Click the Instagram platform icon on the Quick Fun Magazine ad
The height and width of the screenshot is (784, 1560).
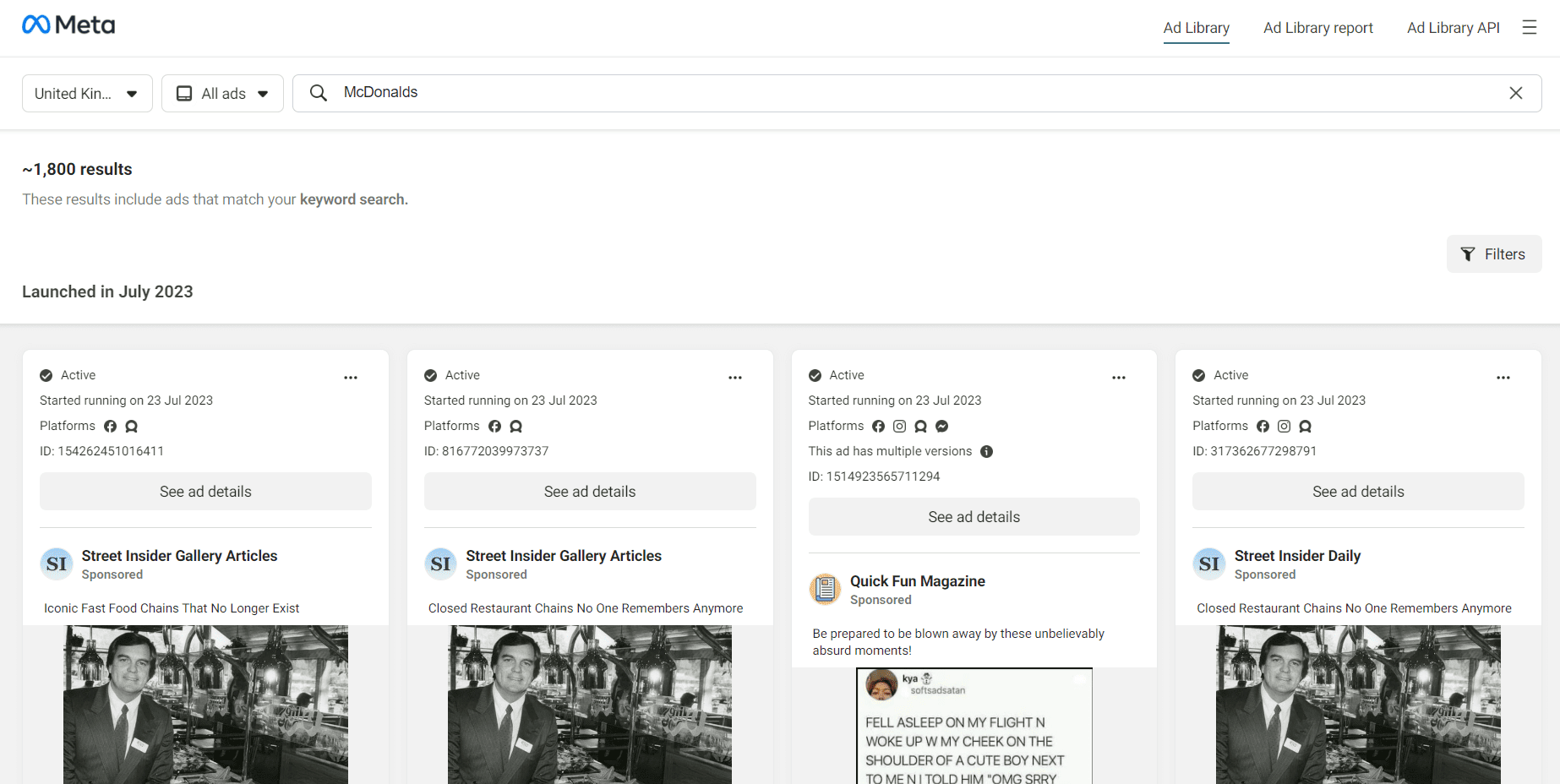tap(899, 426)
